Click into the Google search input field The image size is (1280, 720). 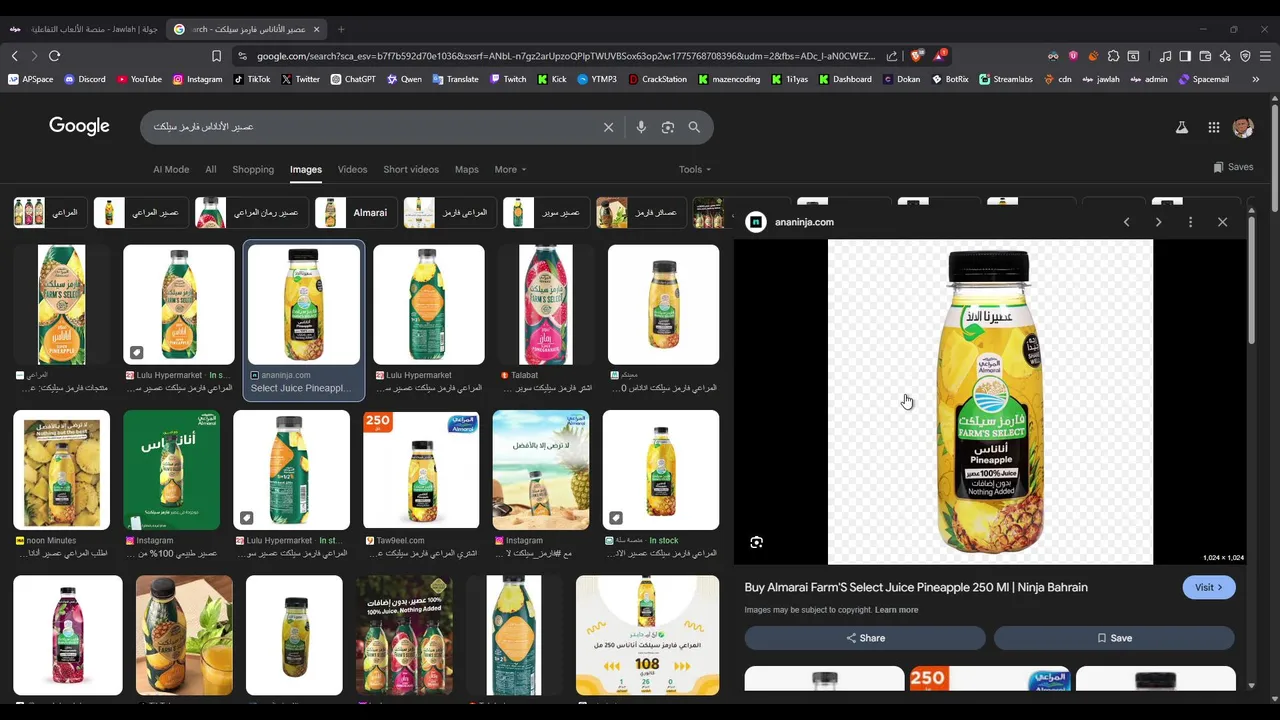(375, 127)
